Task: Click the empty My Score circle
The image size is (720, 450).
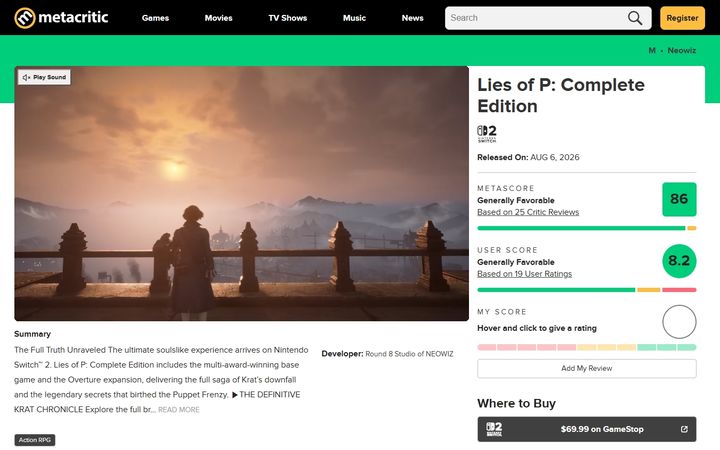Action: [x=679, y=322]
